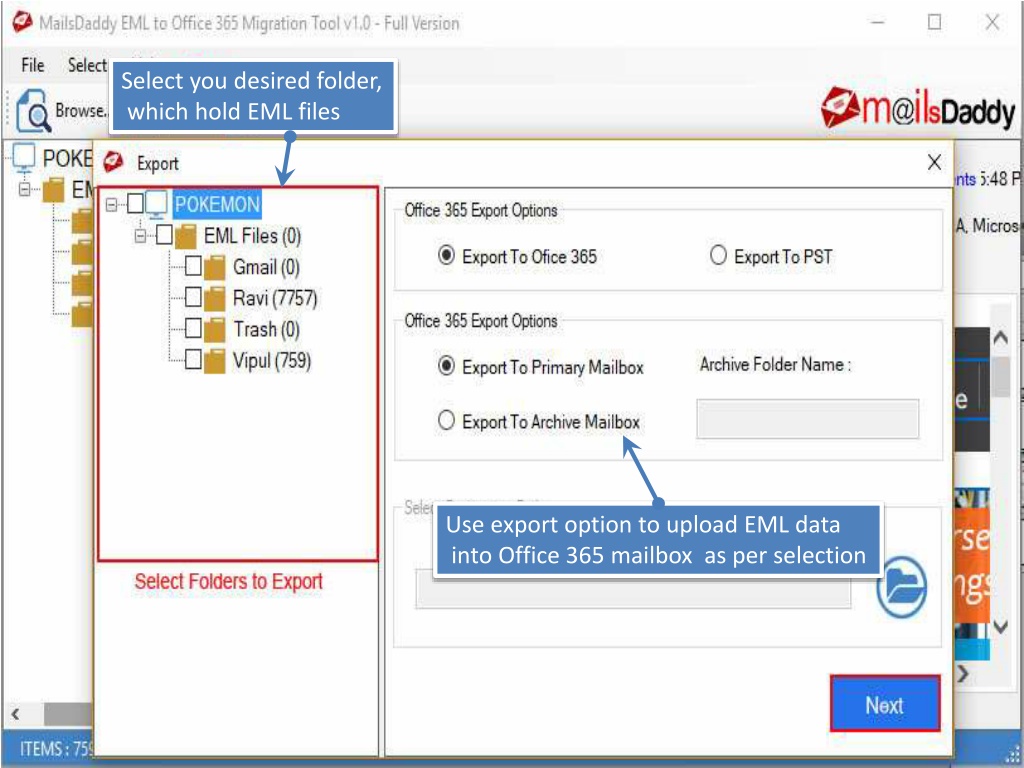Click the Browse toolbar label
Screen dimensions: 1024x768
pos(80,110)
